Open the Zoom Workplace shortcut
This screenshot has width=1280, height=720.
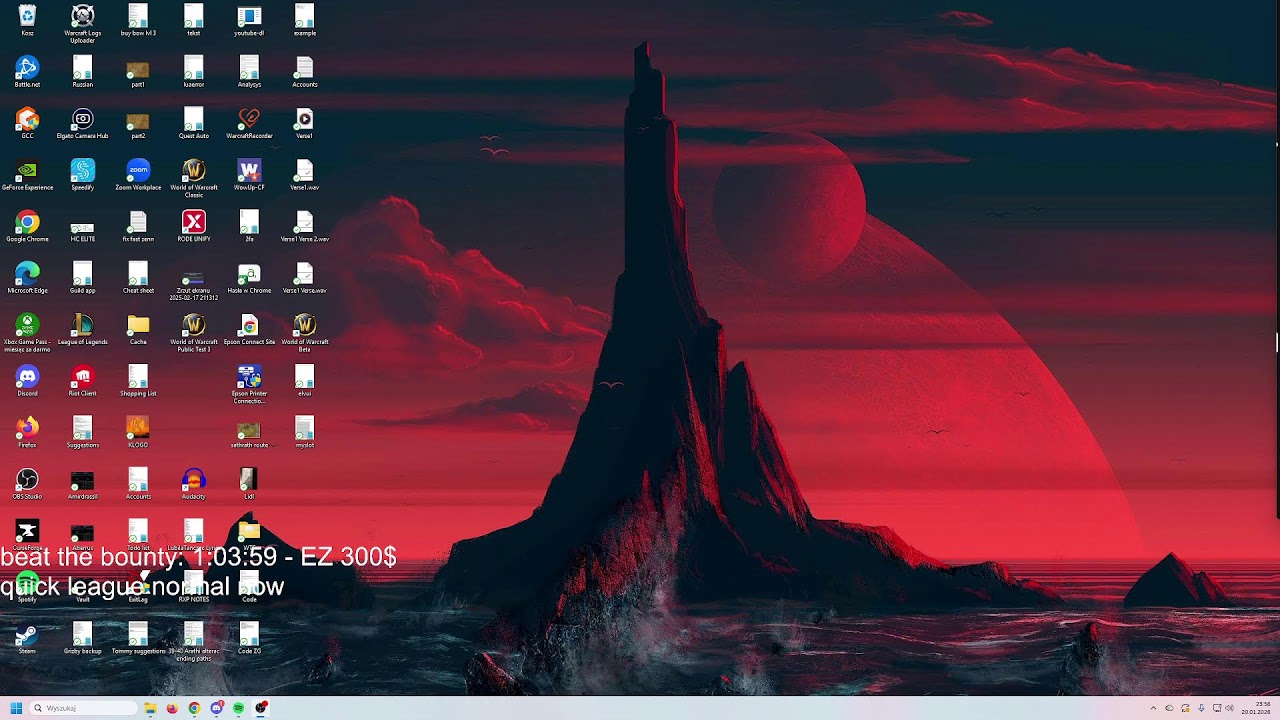[x=138, y=175]
